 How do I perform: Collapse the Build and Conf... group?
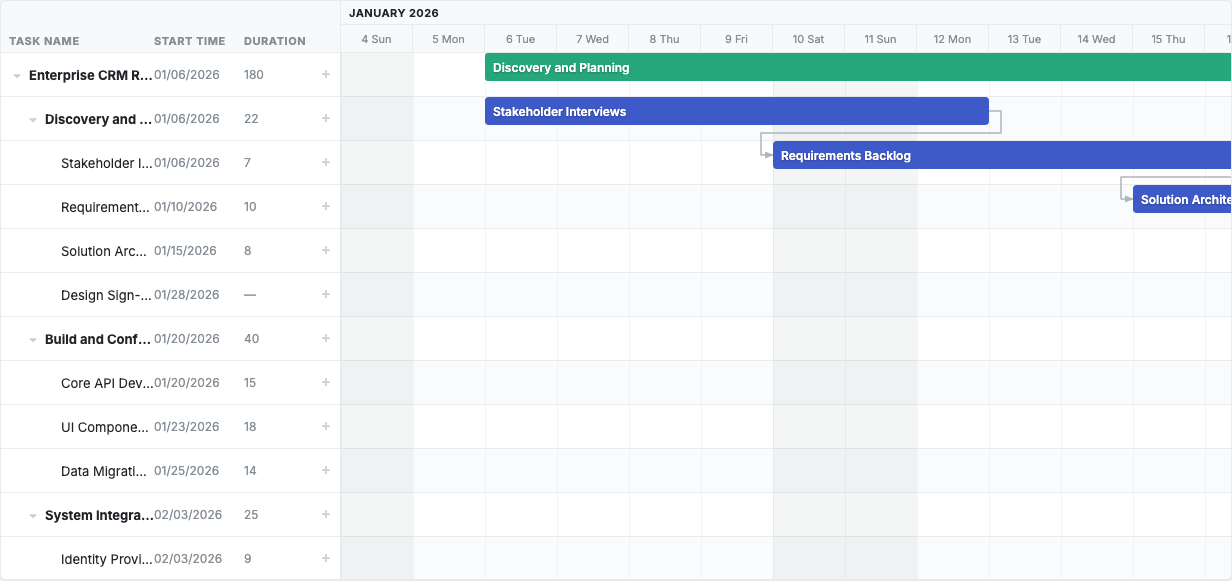[33, 340]
